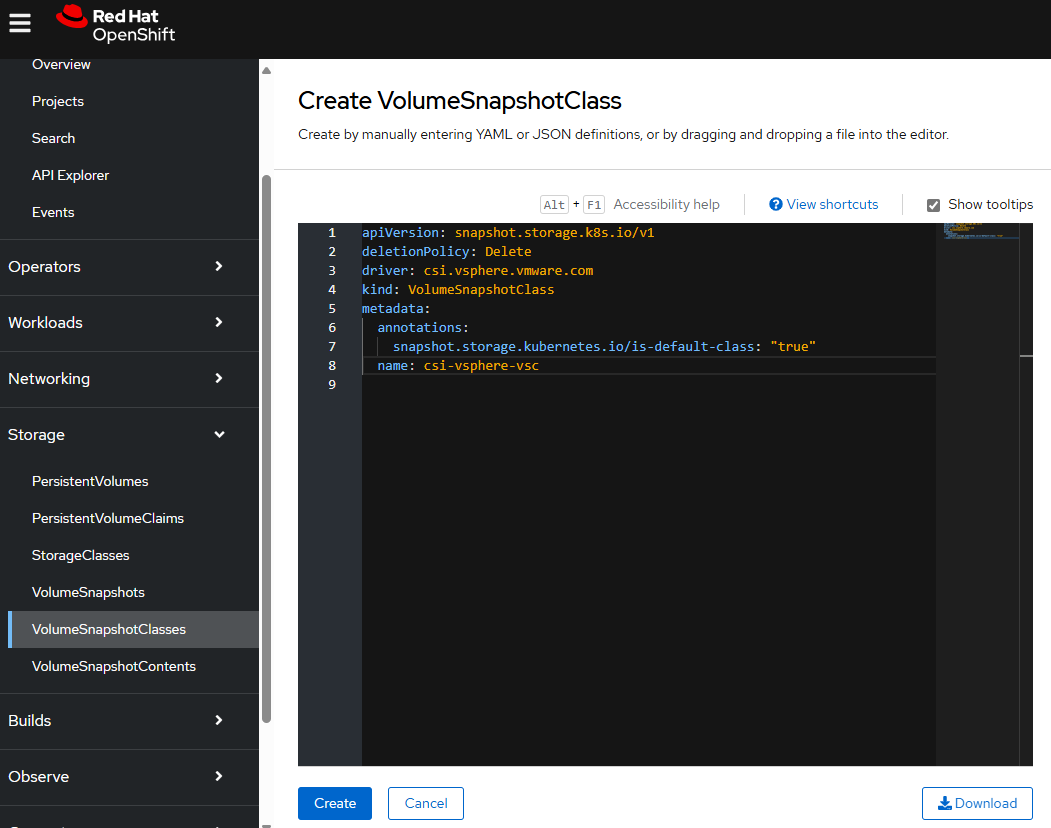Open the View shortcuts link
Image resolution: width=1051 pixels, height=828 pixels.
pyautogui.click(x=832, y=204)
